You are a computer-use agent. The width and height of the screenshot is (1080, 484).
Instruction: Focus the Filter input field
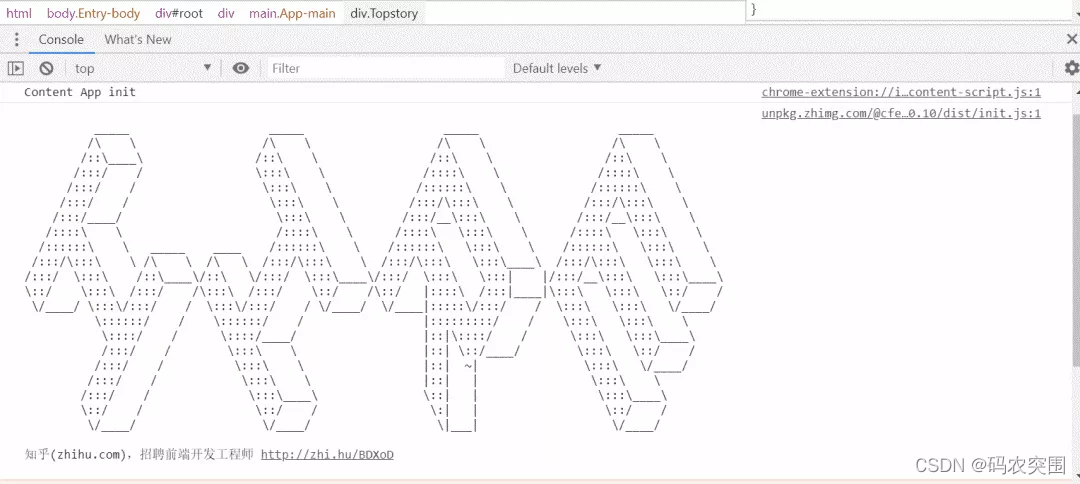point(386,68)
